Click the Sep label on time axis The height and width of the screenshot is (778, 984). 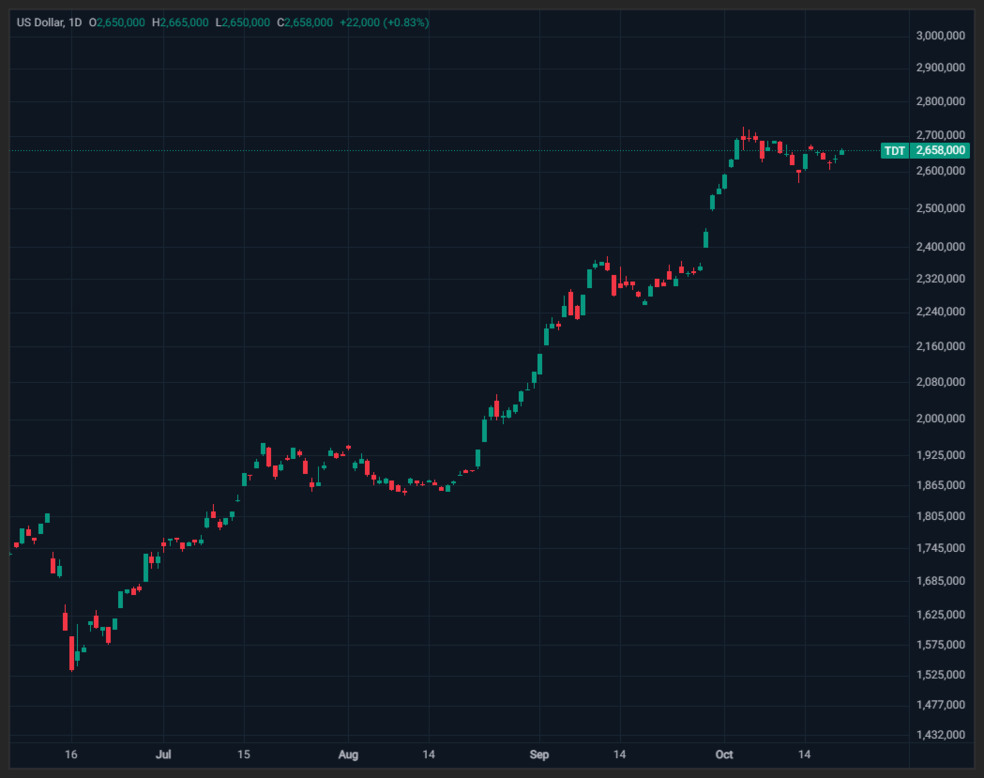point(539,754)
